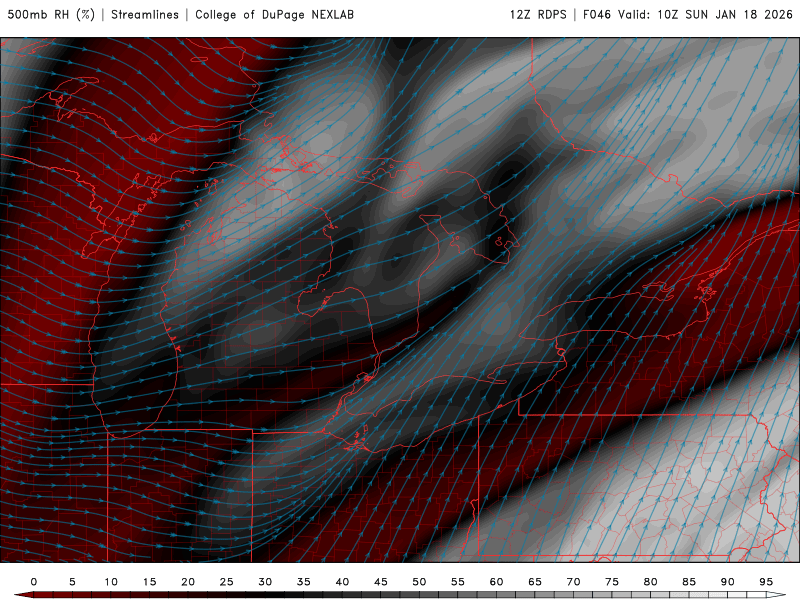The height and width of the screenshot is (600, 800).
Task: Click the "500mb RH (%)" title text
Action: pos(51,15)
